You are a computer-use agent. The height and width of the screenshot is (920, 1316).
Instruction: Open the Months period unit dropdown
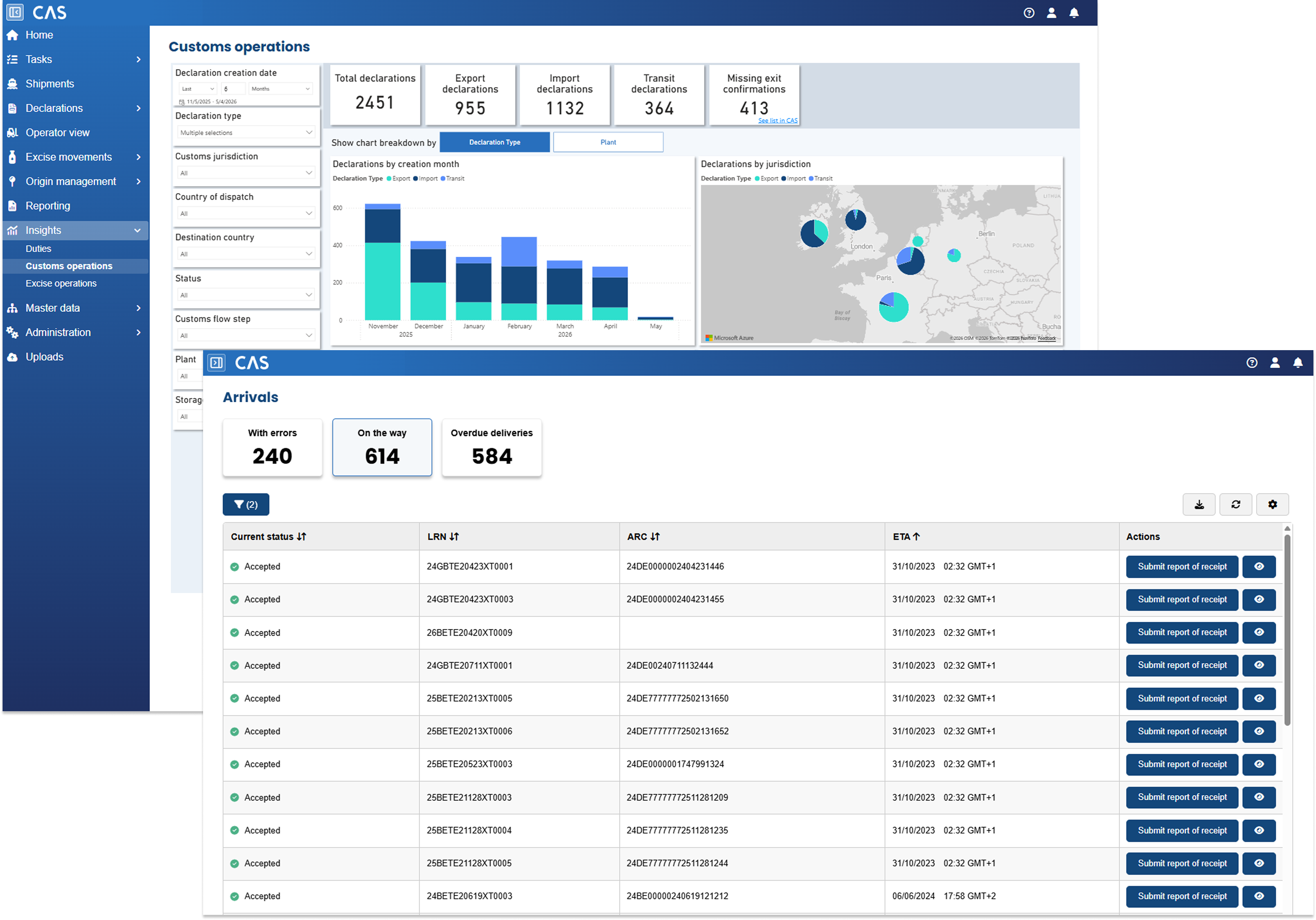point(281,89)
